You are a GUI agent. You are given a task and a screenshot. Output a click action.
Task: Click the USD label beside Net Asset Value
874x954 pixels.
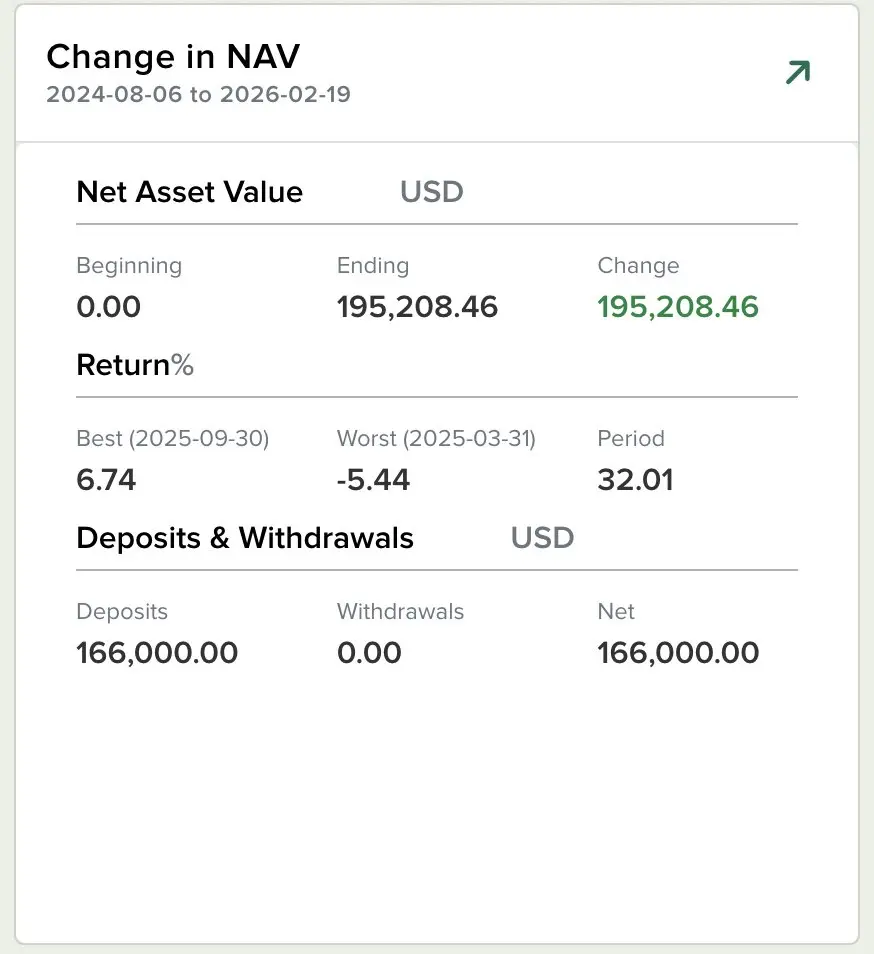(431, 191)
